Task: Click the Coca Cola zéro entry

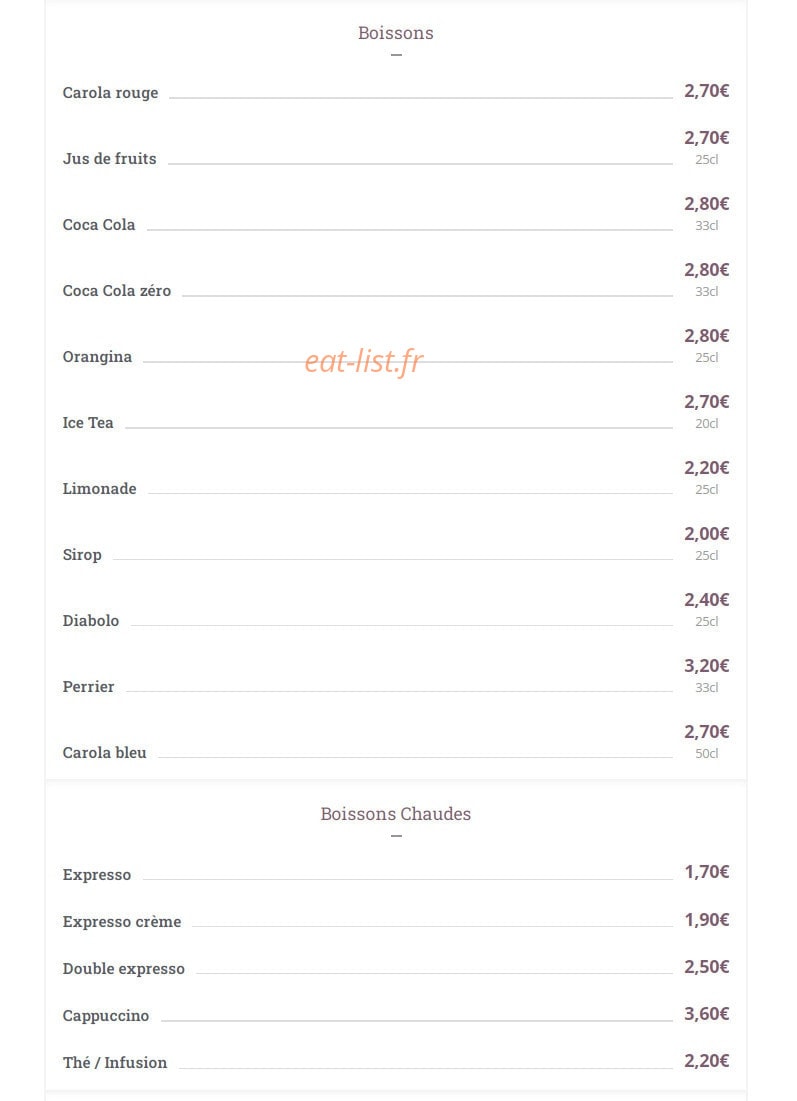Action: (x=117, y=291)
